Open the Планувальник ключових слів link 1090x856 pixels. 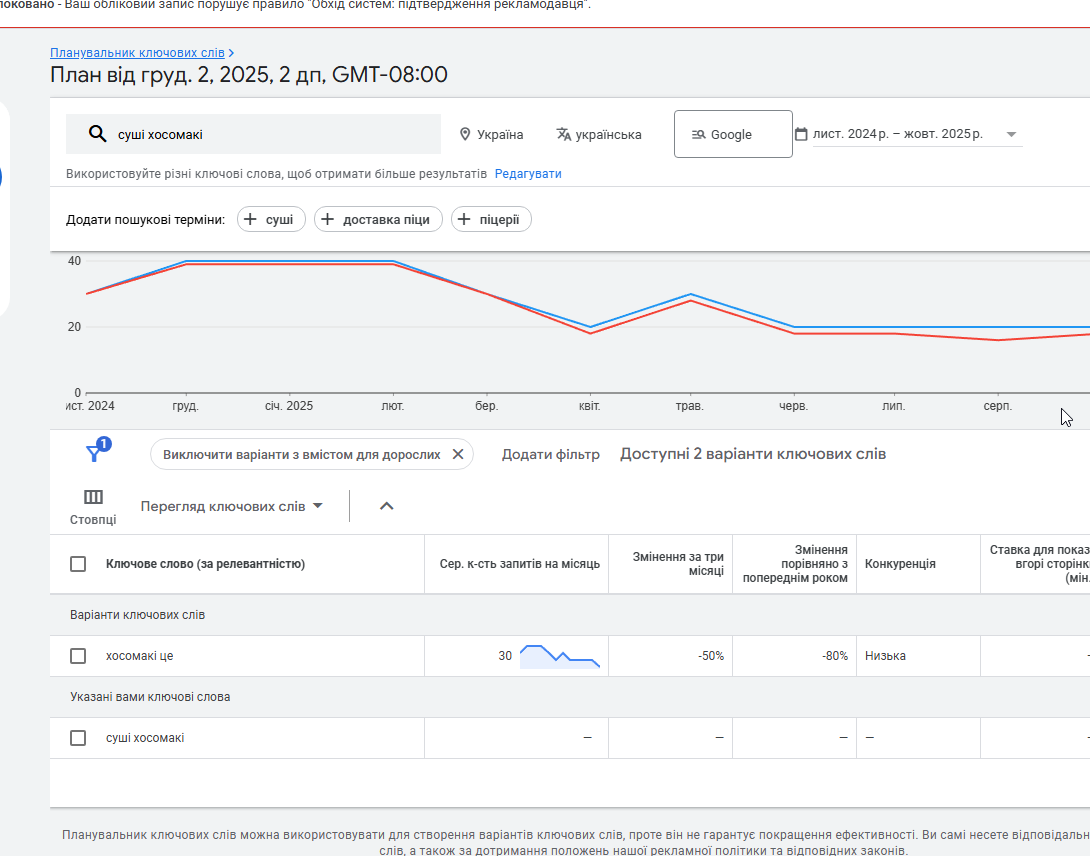[137, 53]
